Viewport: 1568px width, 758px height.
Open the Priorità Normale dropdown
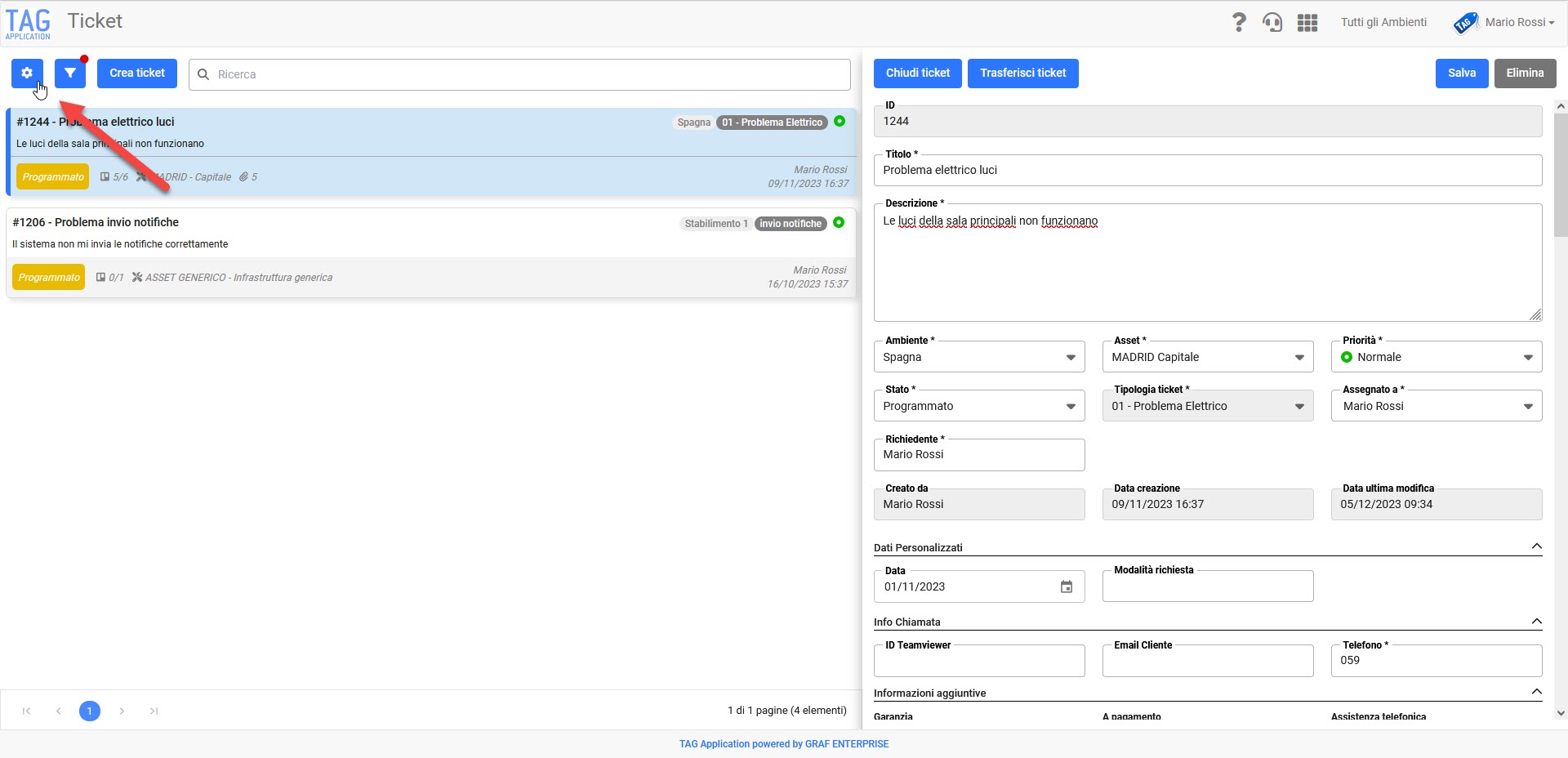1437,357
